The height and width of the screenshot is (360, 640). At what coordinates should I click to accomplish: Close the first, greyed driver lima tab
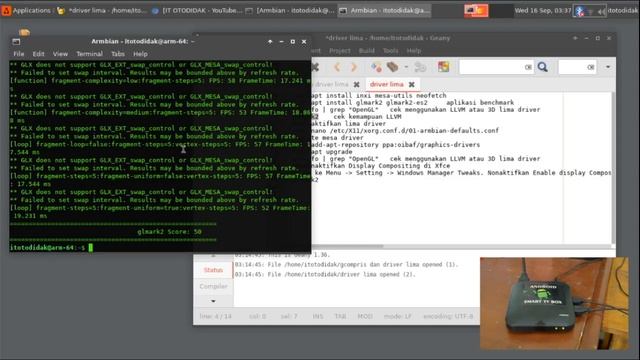coord(357,84)
